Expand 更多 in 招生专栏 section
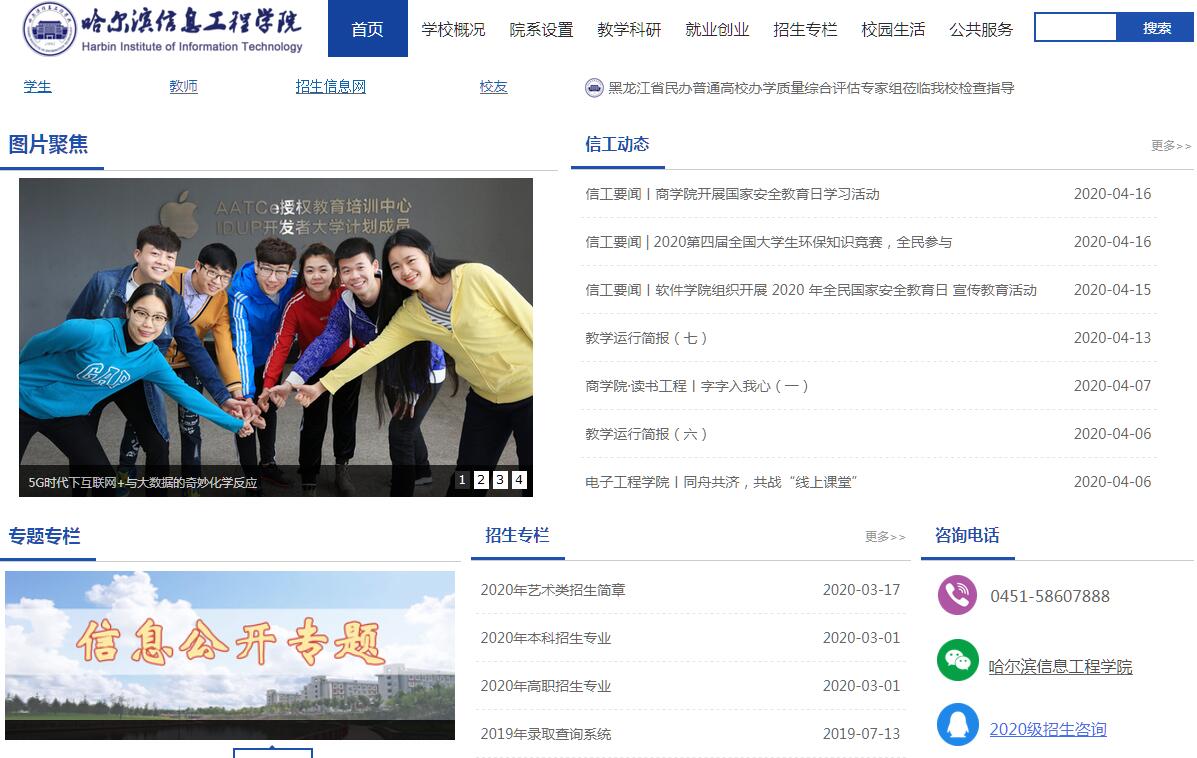This screenshot has width=1197, height=758. click(x=885, y=537)
